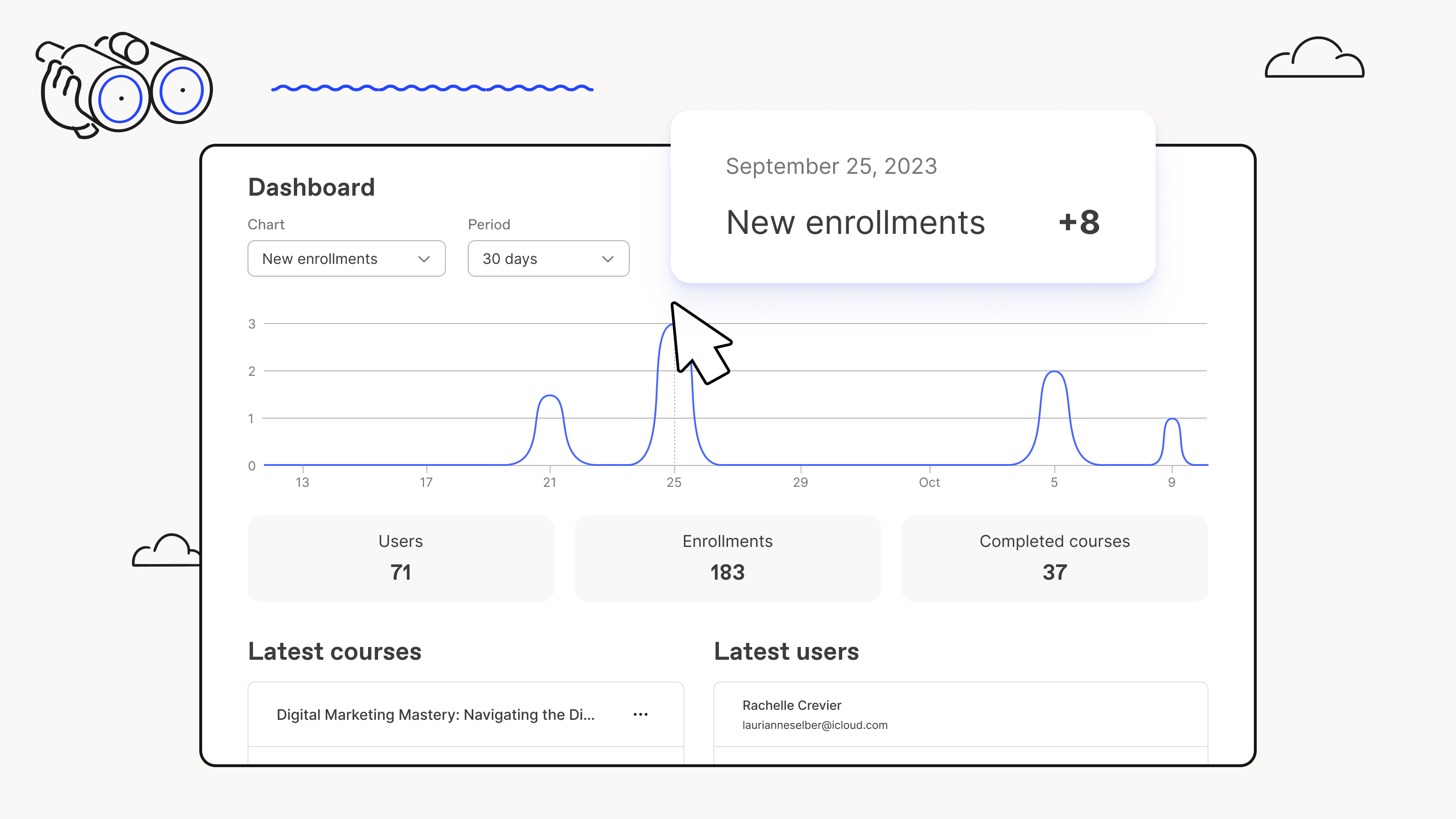Click the x-axis label 29
This screenshot has width=1456, height=819.
pyautogui.click(x=800, y=482)
